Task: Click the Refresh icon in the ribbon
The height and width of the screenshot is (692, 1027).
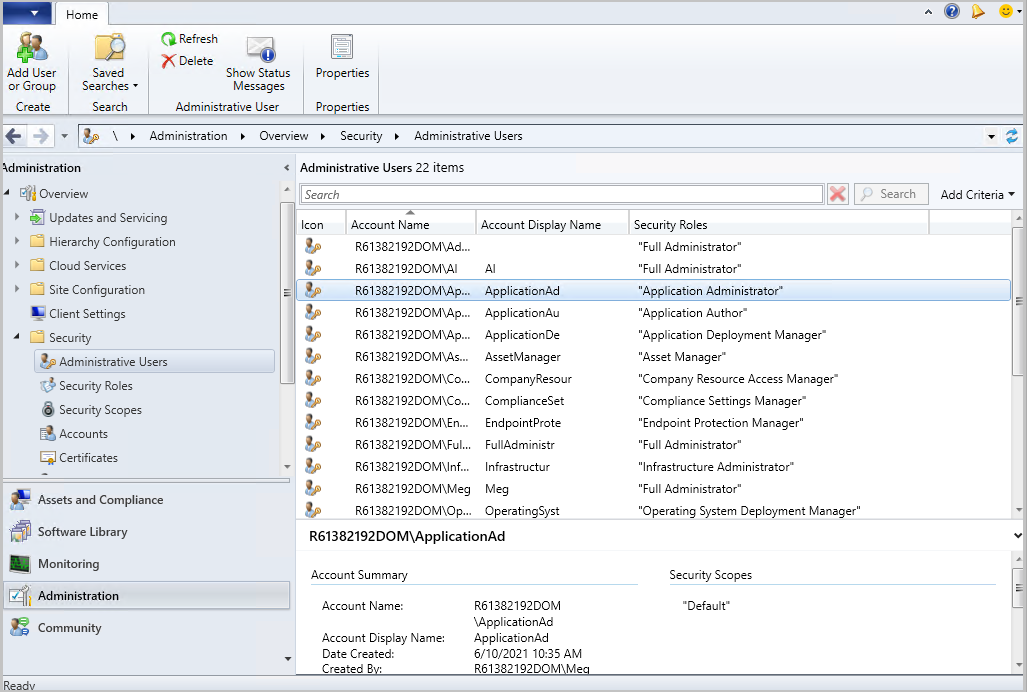Action: click(x=189, y=39)
